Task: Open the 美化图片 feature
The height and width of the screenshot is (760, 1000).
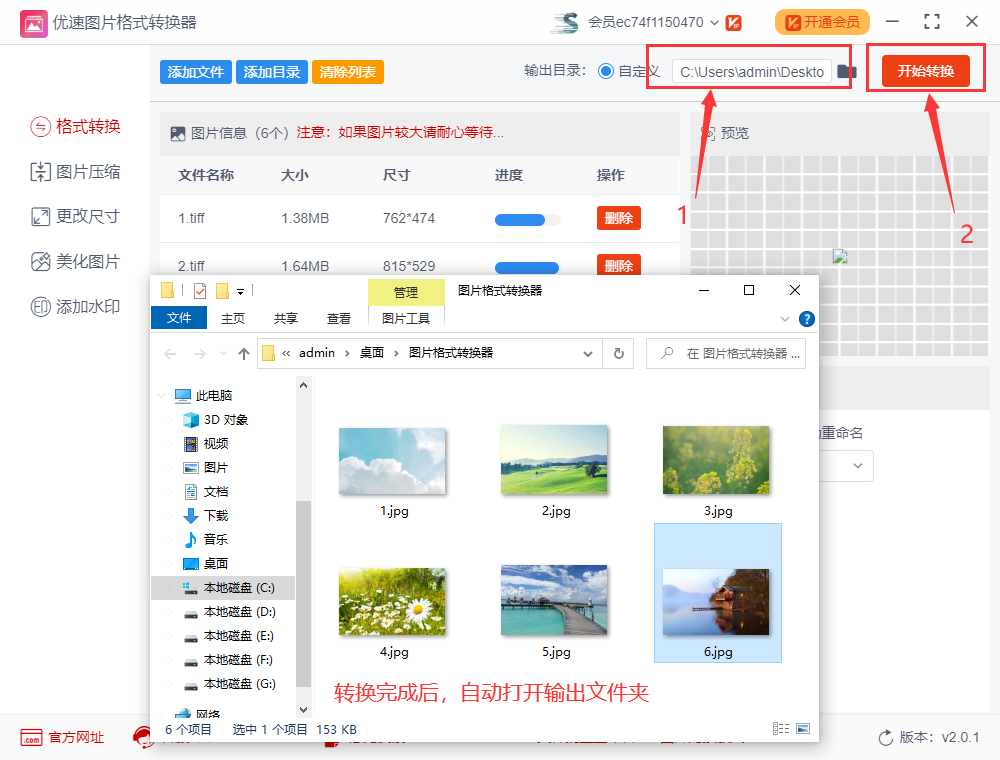Action: point(75,262)
